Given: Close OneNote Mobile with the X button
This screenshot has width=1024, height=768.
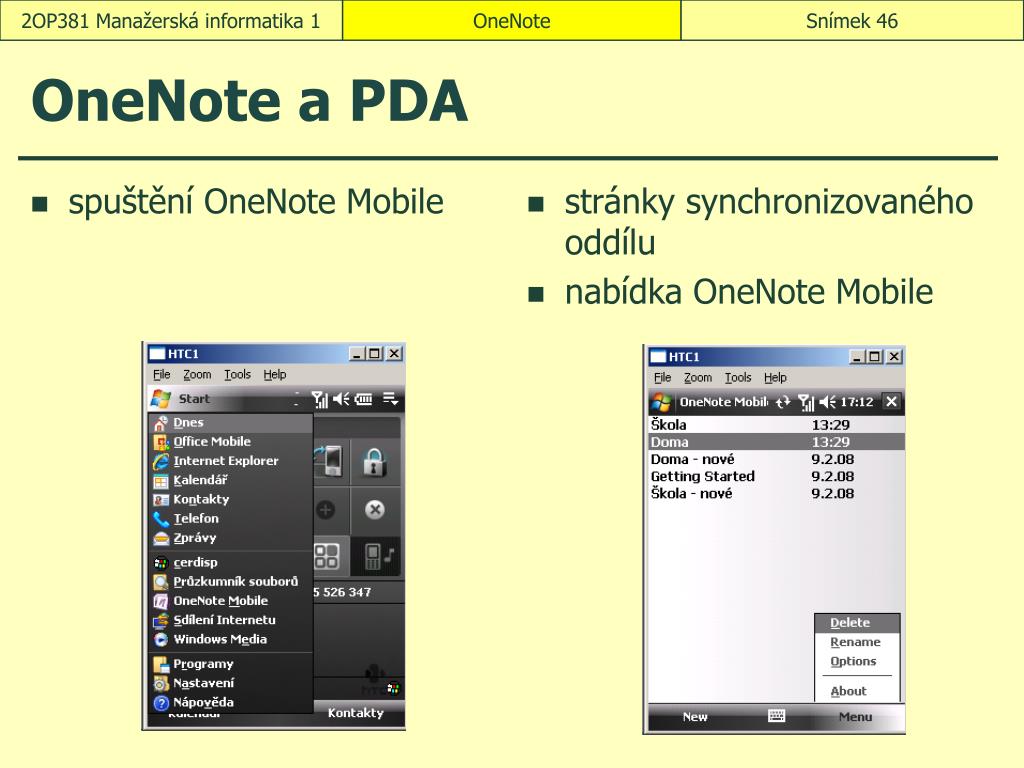Looking at the screenshot, I should click(891, 402).
